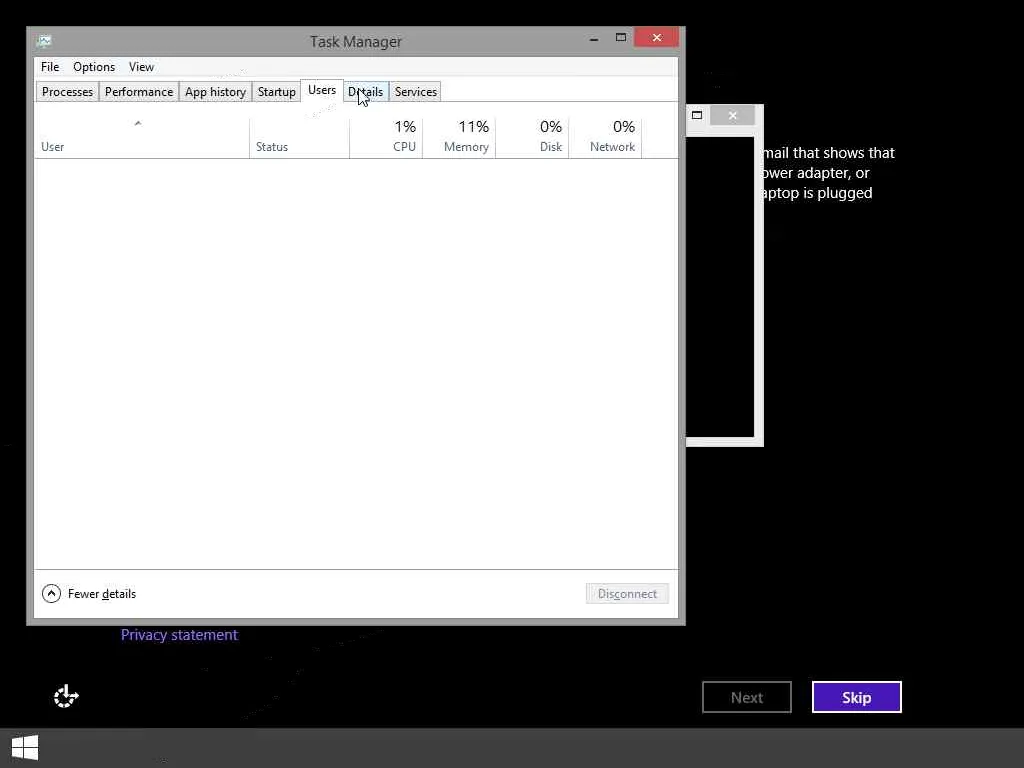Click the Ease of Access icon
Image resolution: width=1024 pixels, height=768 pixels.
66,697
